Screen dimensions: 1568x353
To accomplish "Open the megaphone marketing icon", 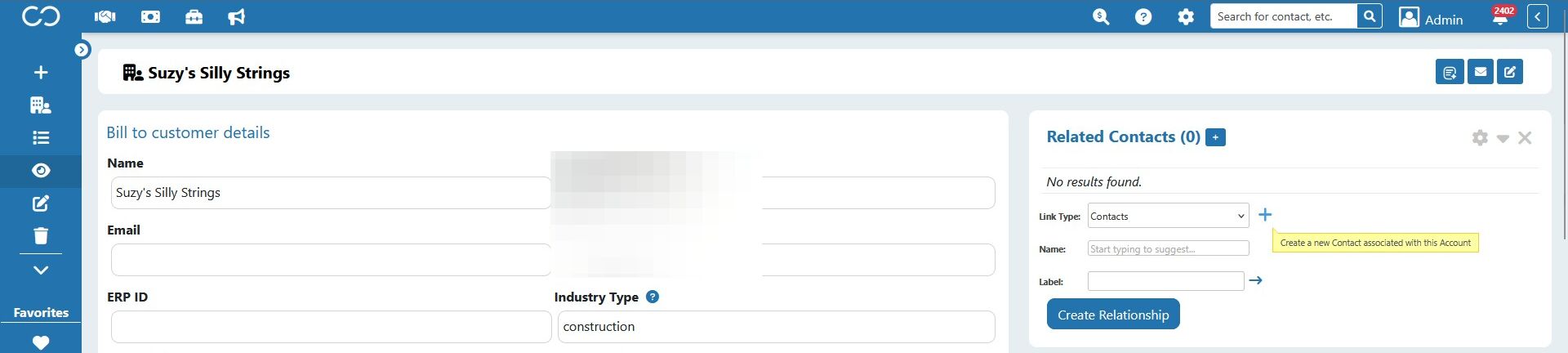I will (236, 16).
